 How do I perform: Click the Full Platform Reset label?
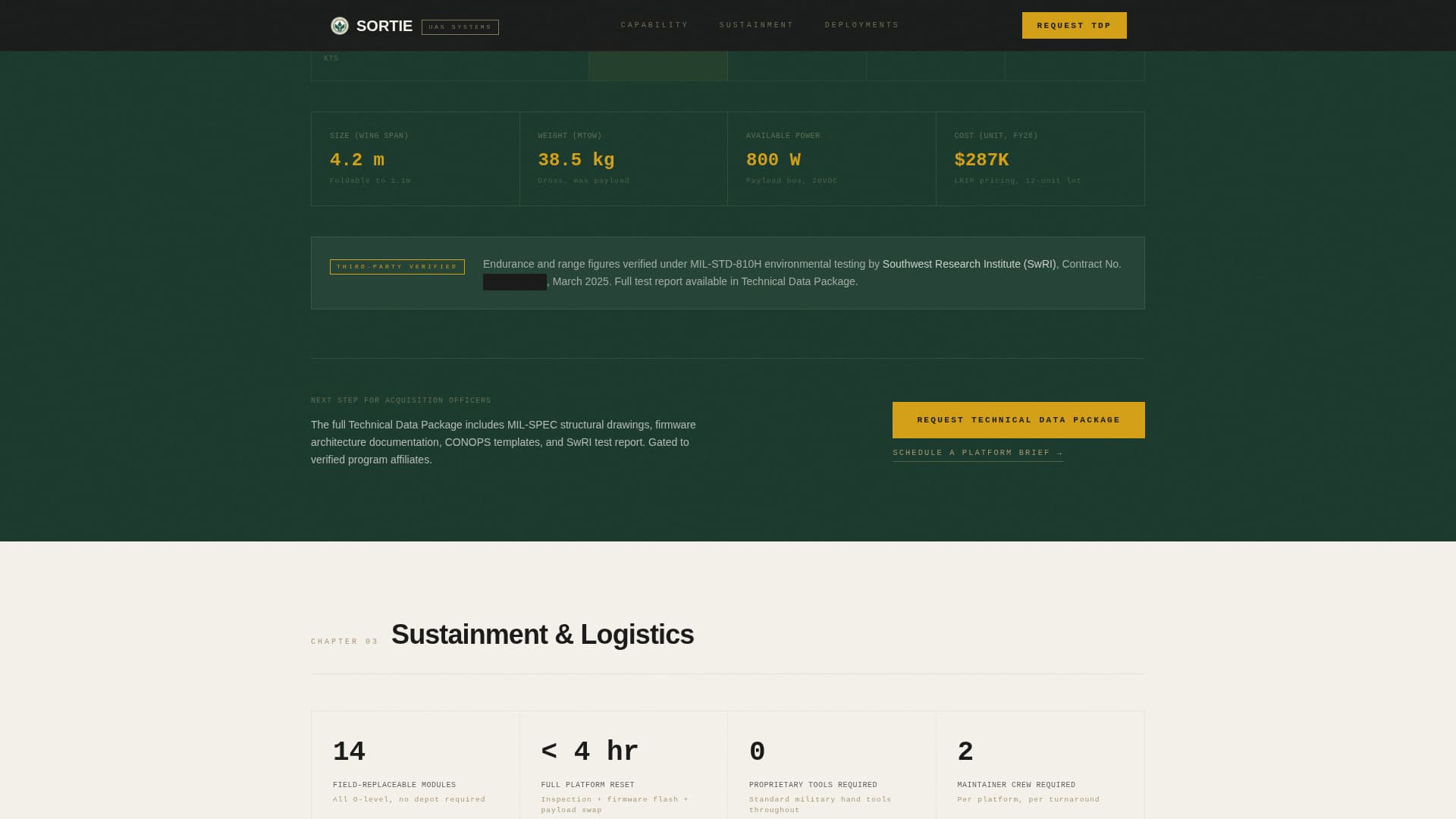click(588, 785)
